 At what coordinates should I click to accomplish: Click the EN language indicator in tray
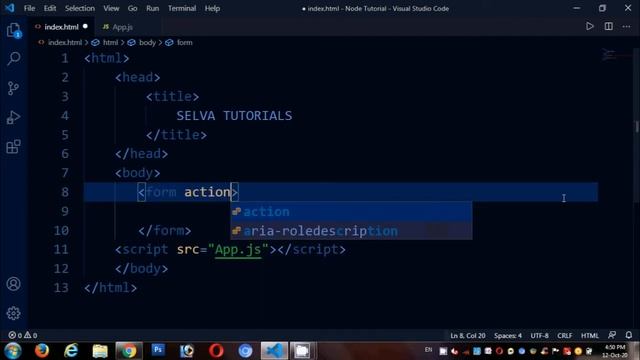[428, 350]
